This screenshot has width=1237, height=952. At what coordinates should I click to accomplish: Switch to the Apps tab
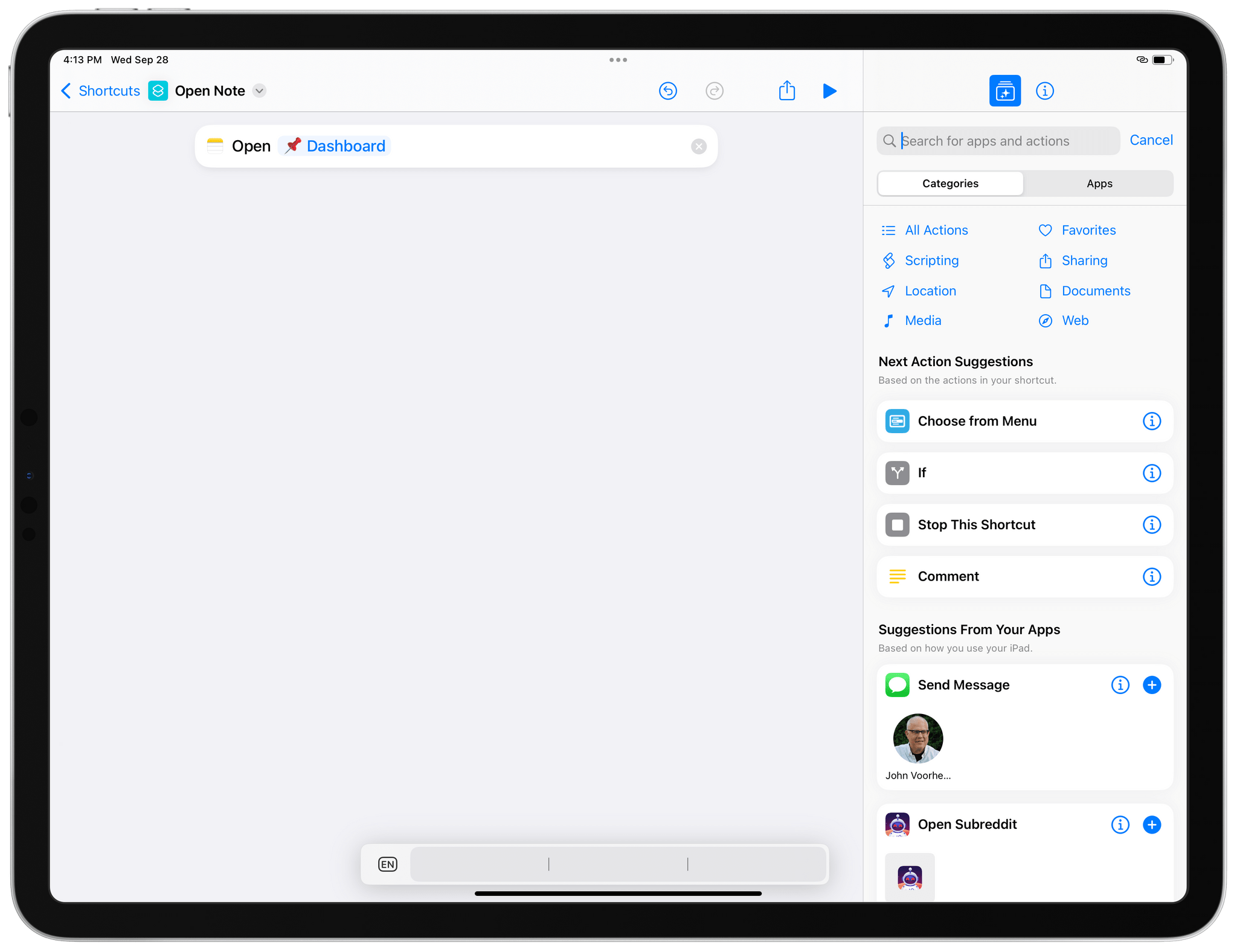pos(1097,183)
